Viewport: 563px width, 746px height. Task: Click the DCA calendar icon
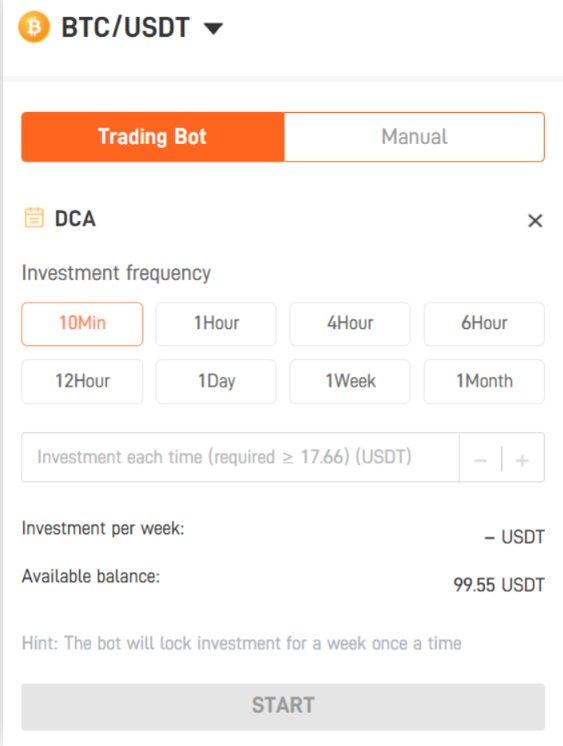(34, 218)
